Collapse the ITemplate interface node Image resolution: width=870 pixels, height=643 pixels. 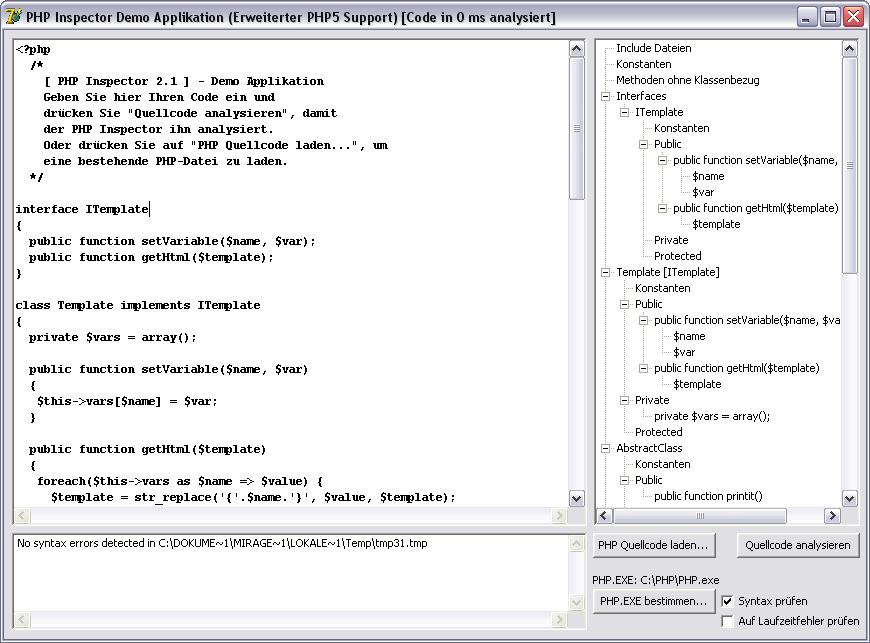point(624,112)
